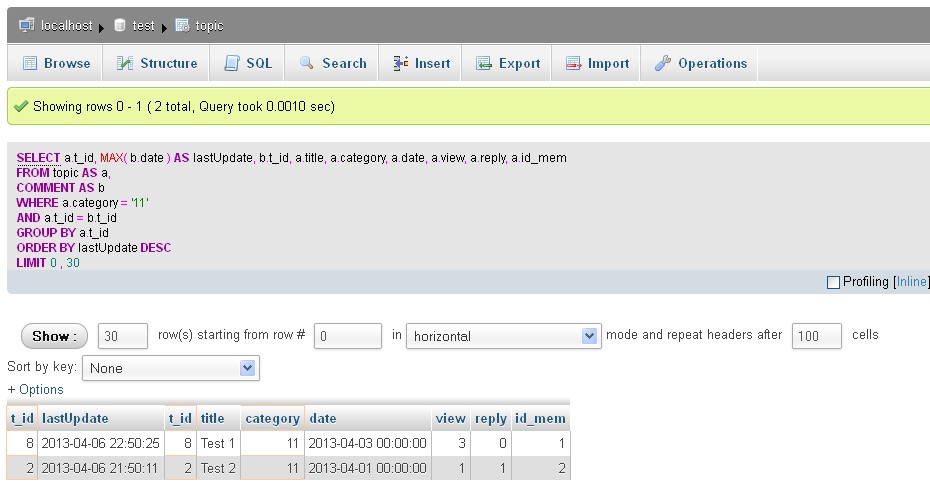
Task: Enable the Profiling checkbox
Action: (x=833, y=282)
